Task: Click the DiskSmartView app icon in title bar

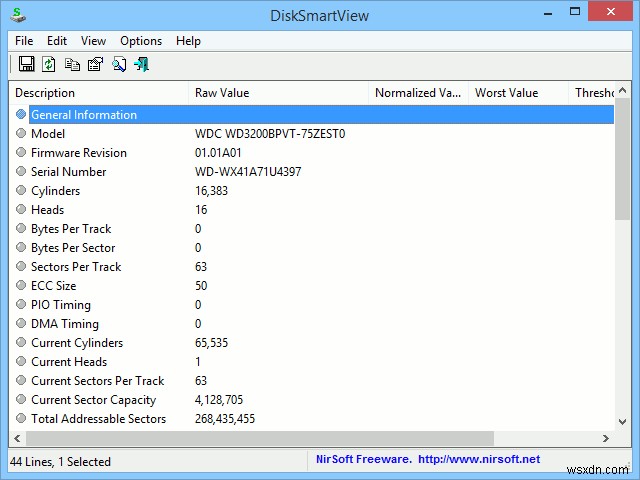Action: click(18, 16)
